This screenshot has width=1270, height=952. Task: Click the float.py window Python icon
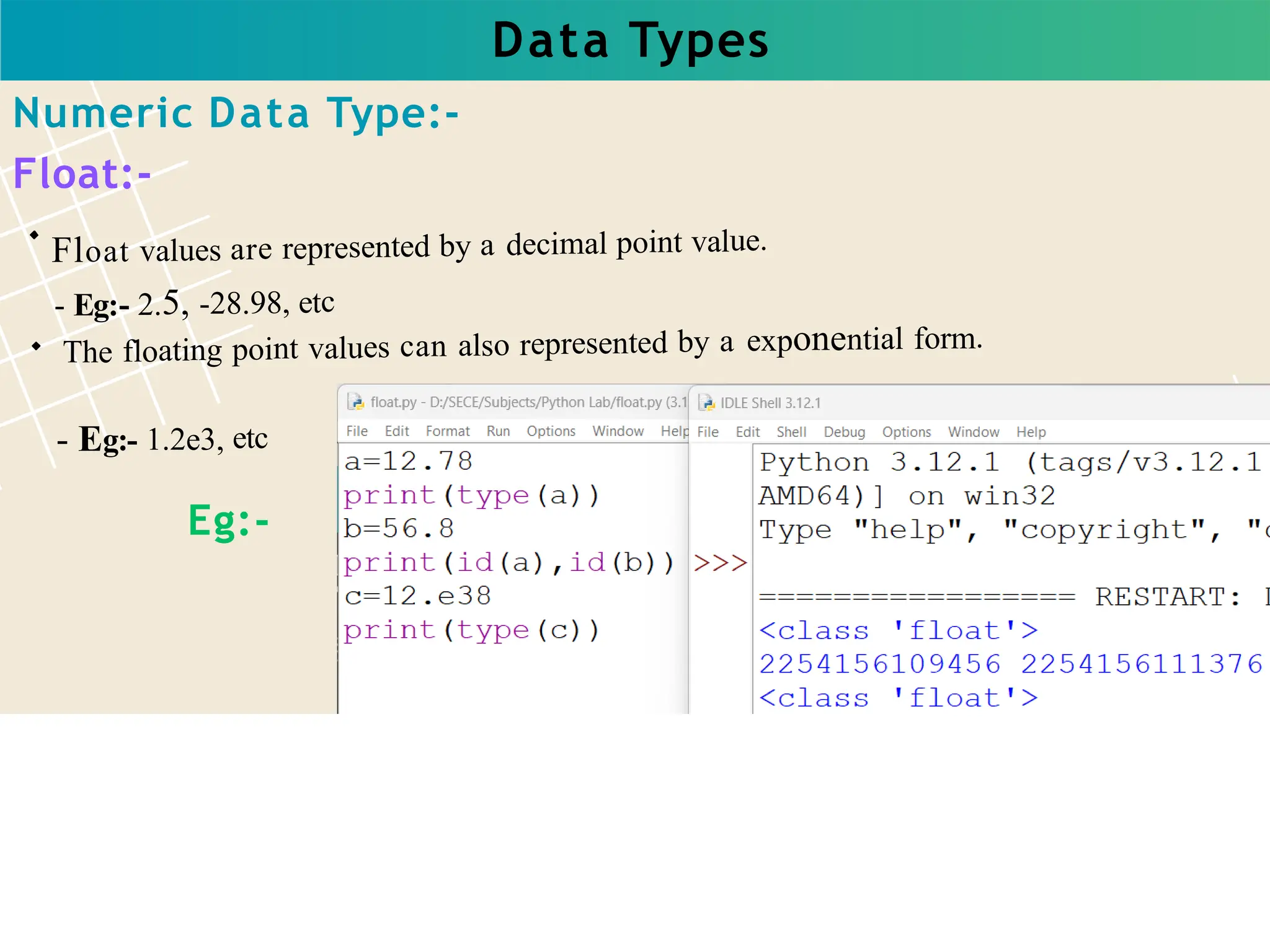(x=355, y=402)
